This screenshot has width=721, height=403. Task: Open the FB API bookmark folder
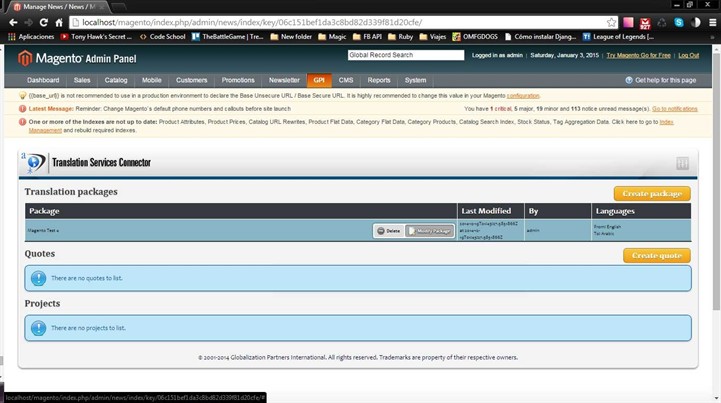click(367, 36)
